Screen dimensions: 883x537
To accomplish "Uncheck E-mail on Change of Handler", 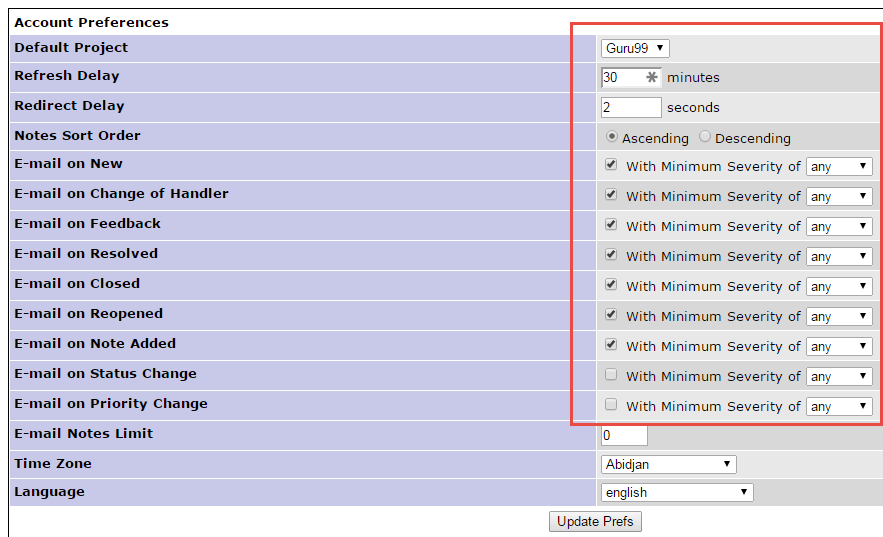I will (x=611, y=195).
